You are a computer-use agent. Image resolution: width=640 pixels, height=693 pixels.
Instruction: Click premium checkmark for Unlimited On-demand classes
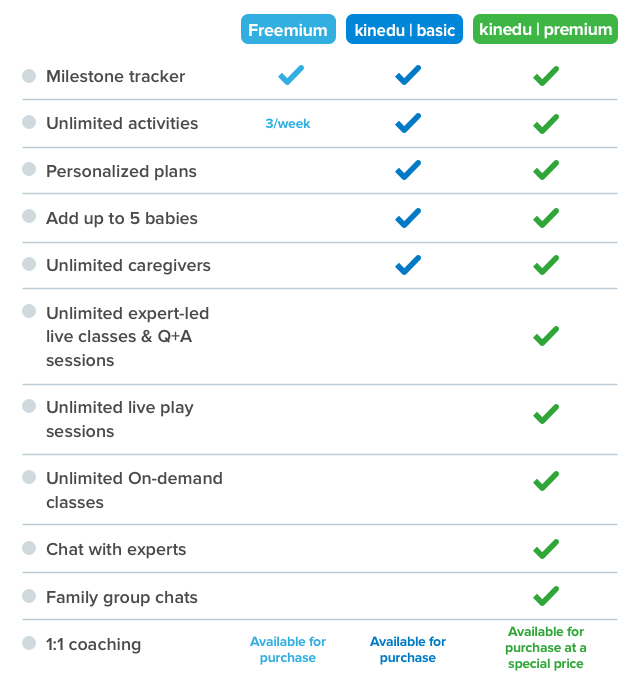coord(545,481)
